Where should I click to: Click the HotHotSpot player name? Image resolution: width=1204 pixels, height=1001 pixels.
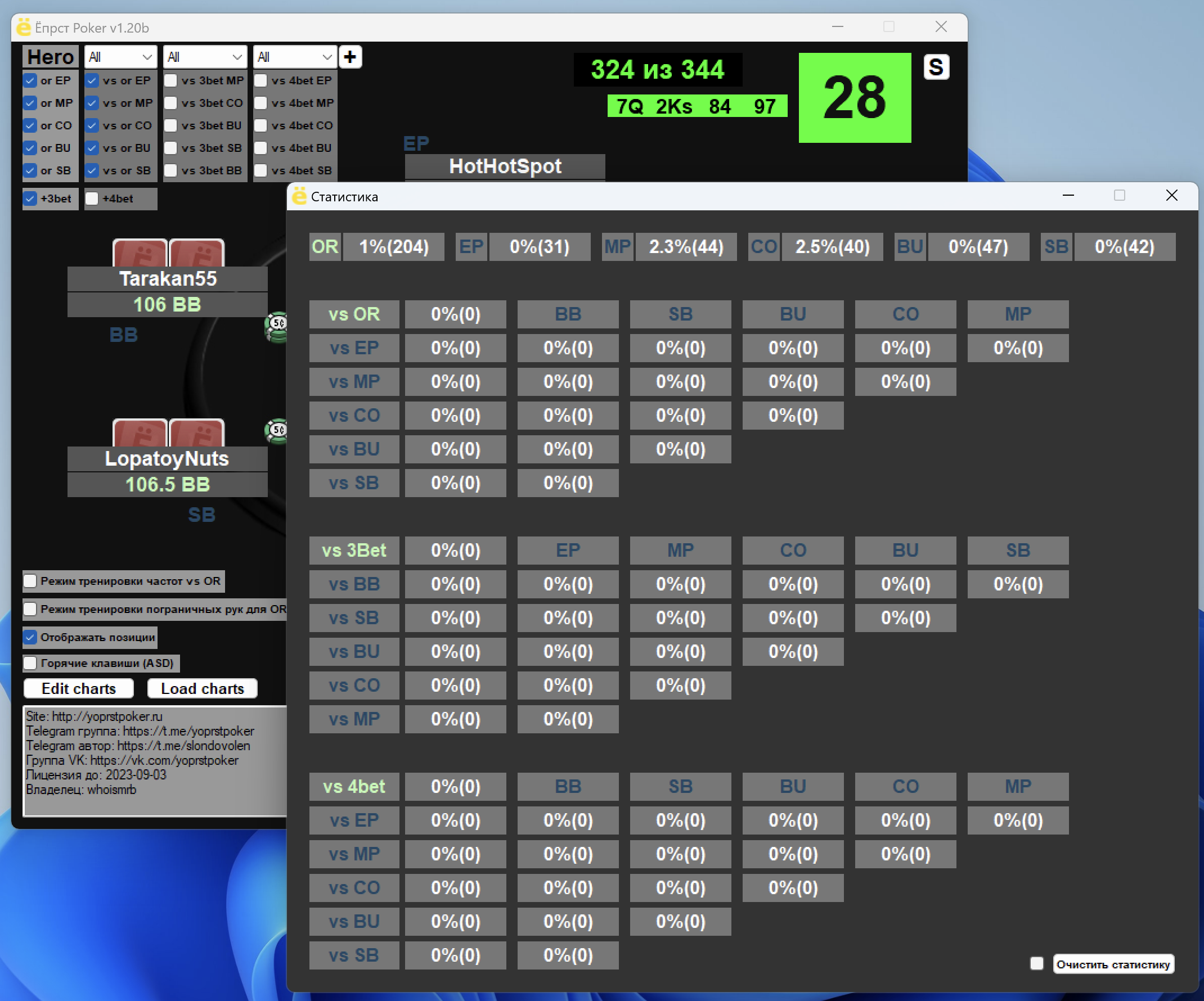[505, 166]
